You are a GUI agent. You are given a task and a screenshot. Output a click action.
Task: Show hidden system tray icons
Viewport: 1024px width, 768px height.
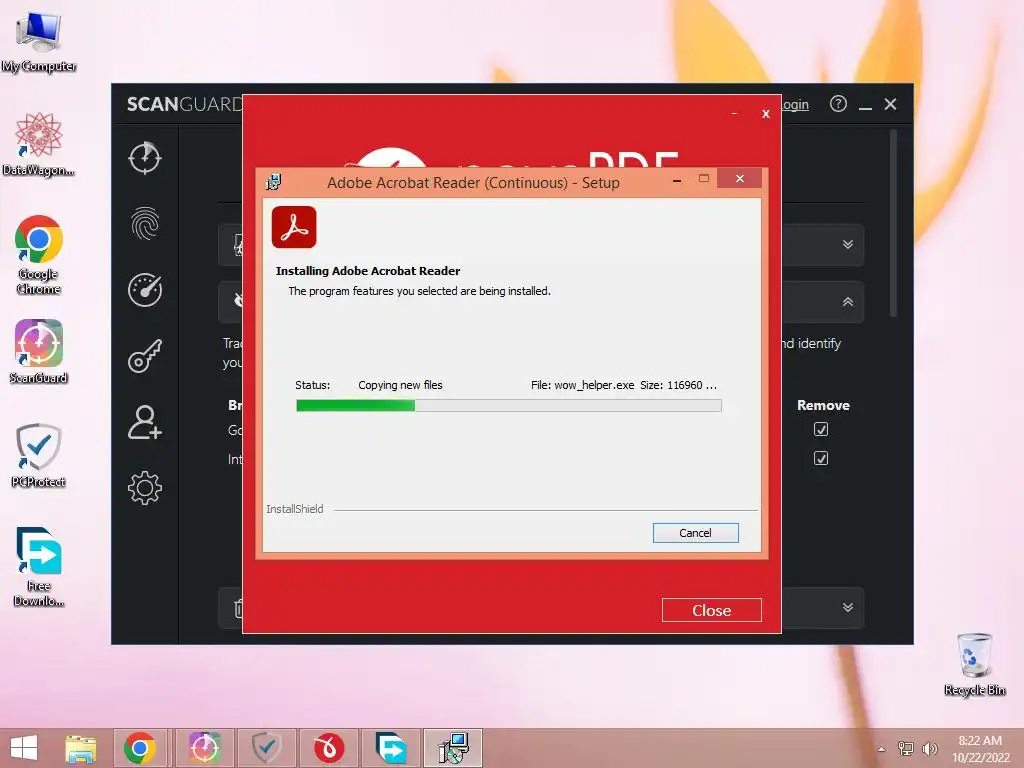(882, 749)
